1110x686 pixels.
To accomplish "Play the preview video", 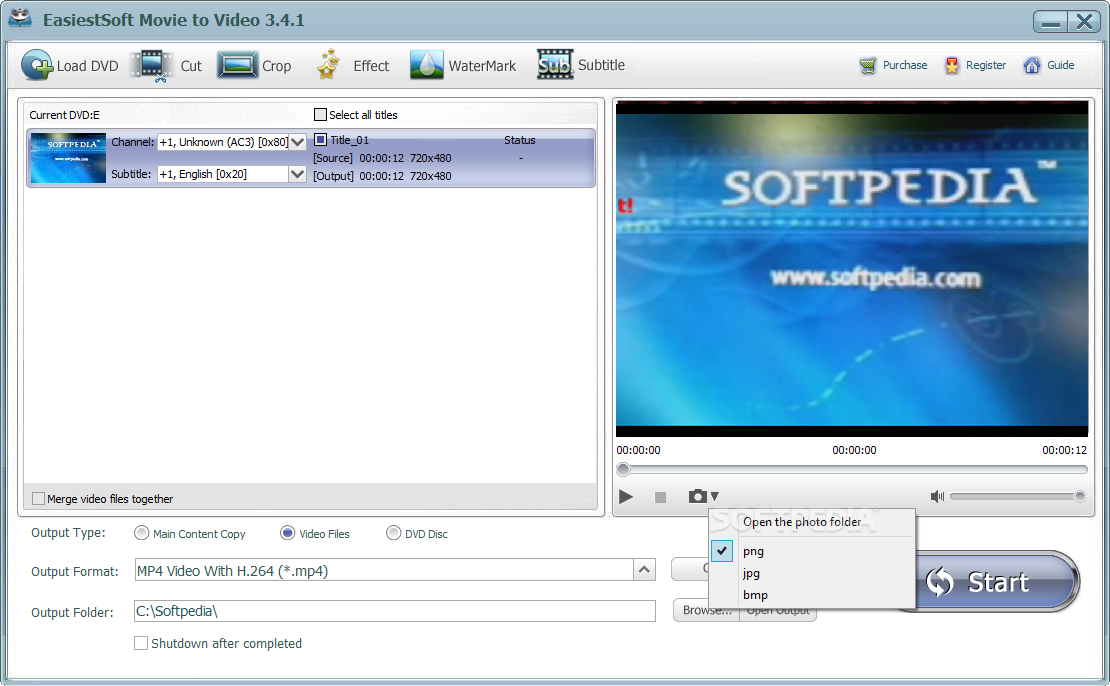I will [626, 497].
